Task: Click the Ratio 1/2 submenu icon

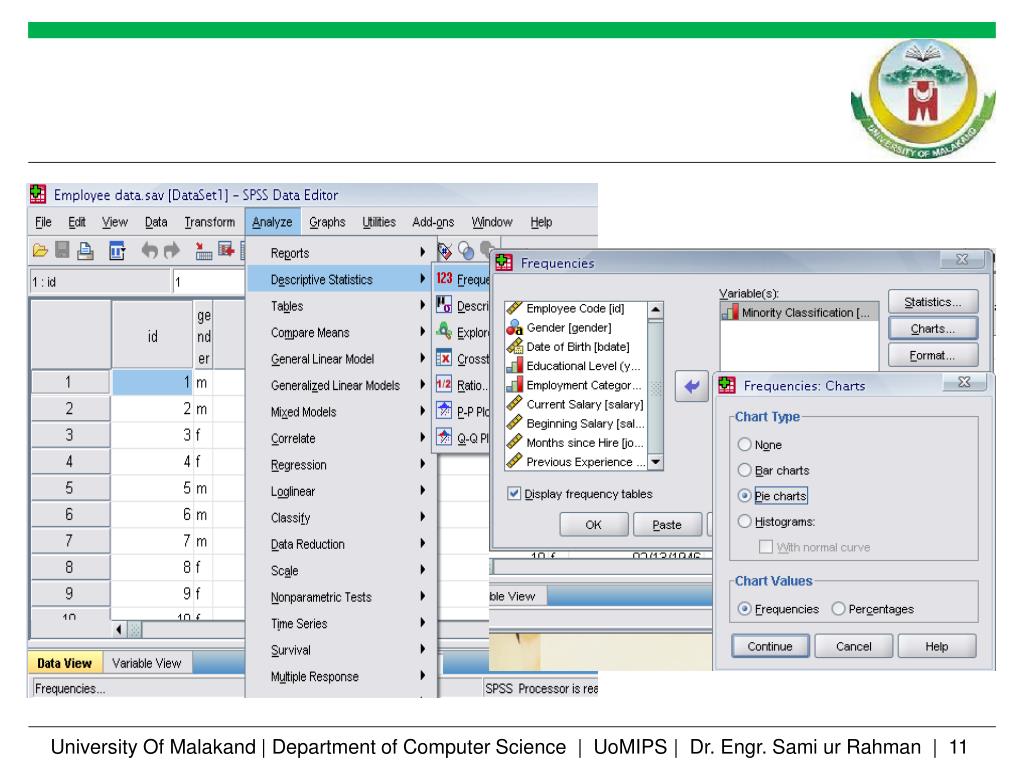Action: coord(444,385)
